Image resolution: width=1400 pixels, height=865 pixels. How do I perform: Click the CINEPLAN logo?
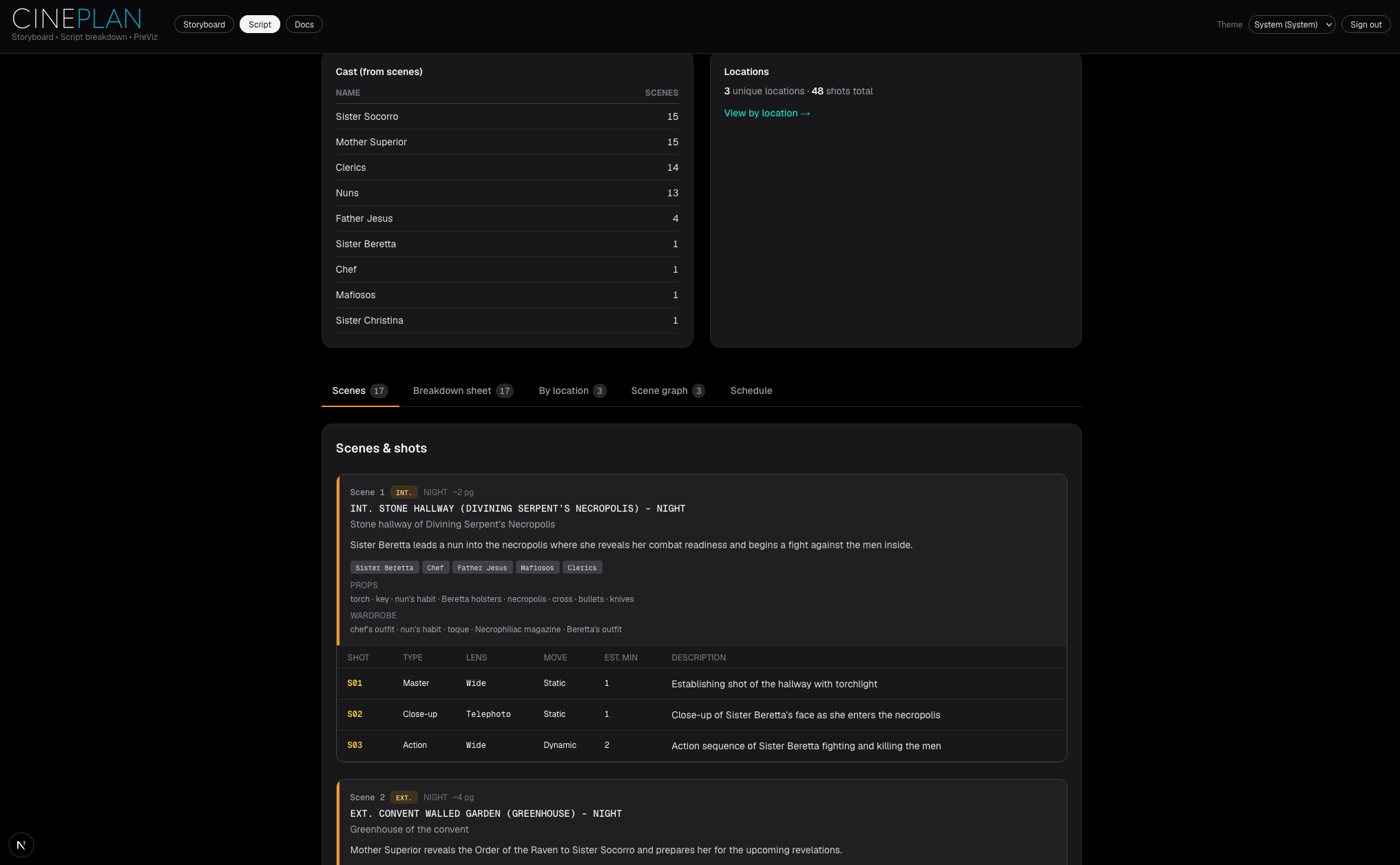77,19
